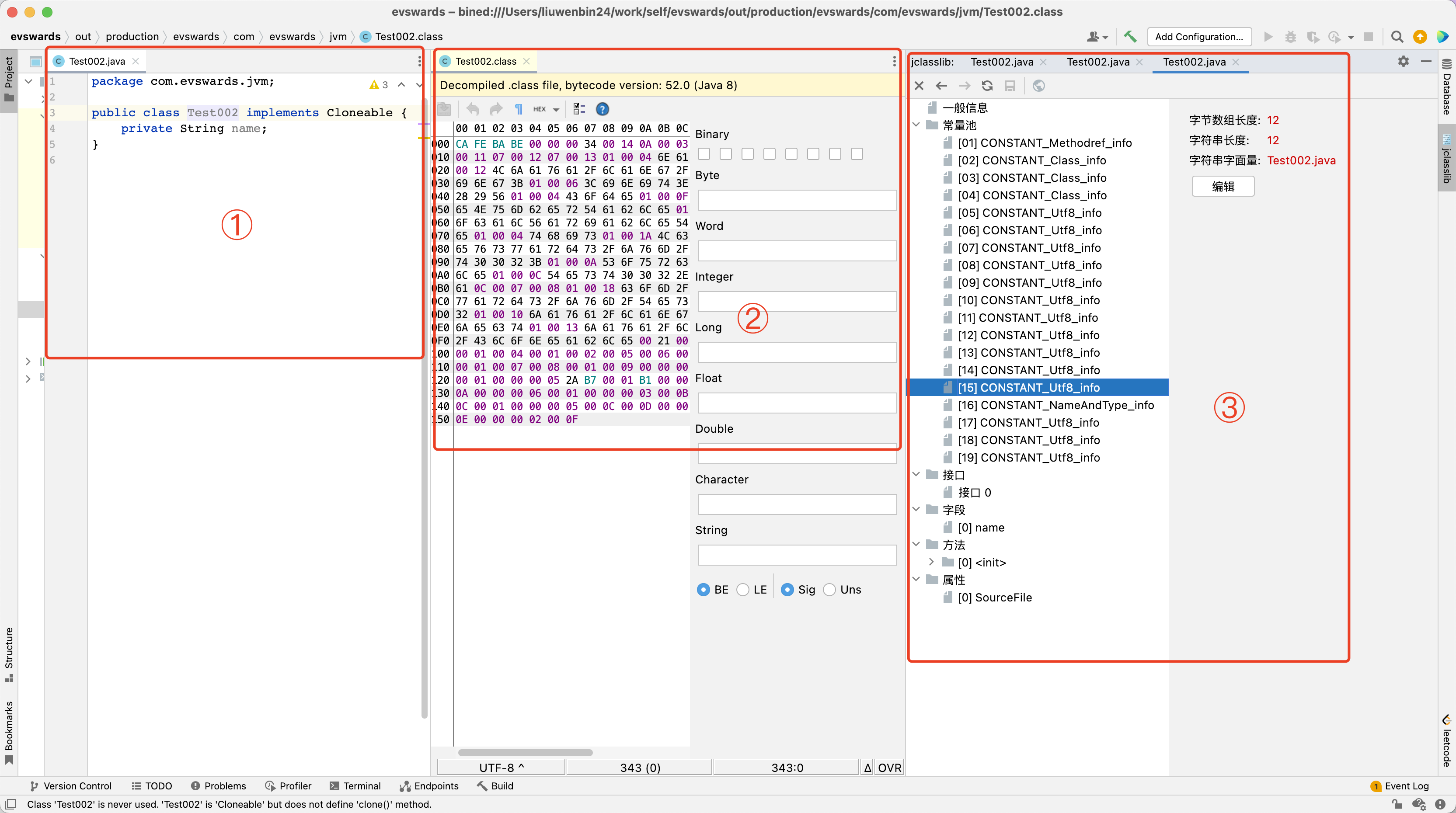Click Undo arrow in hex editor toolbar

pyautogui.click(x=473, y=109)
